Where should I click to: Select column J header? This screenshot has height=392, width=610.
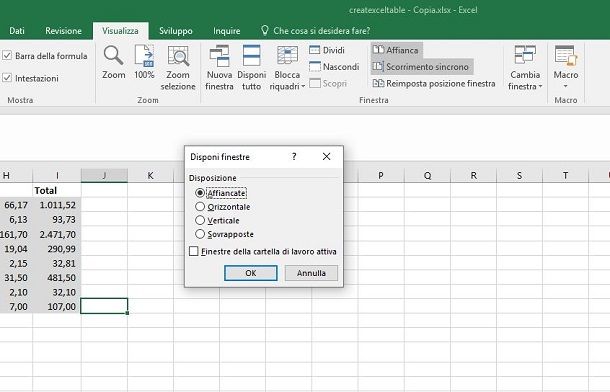point(104,175)
